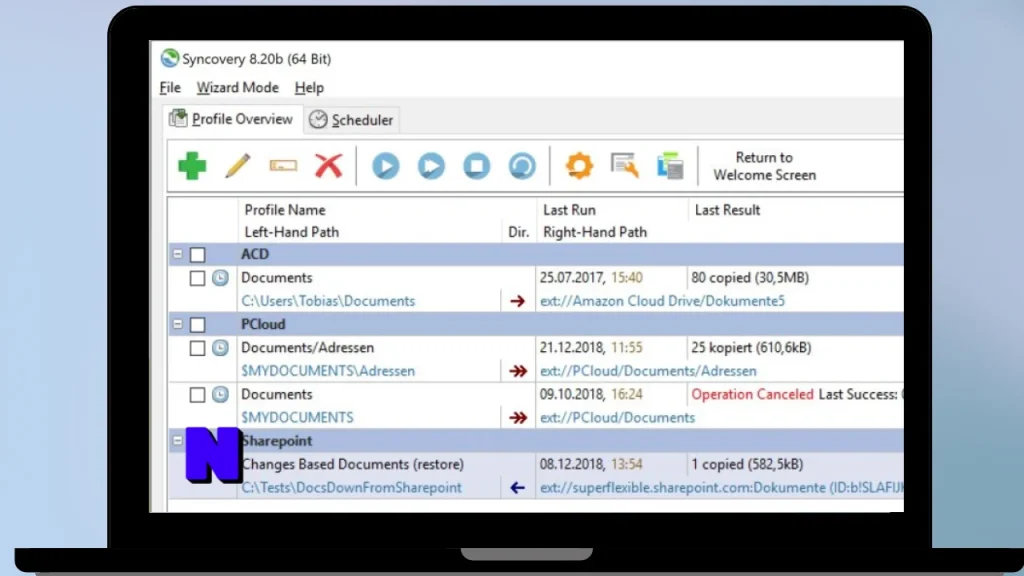This screenshot has height=576, width=1024.
Task: Switch to the Scheduler tab
Action: coord(351,120)
